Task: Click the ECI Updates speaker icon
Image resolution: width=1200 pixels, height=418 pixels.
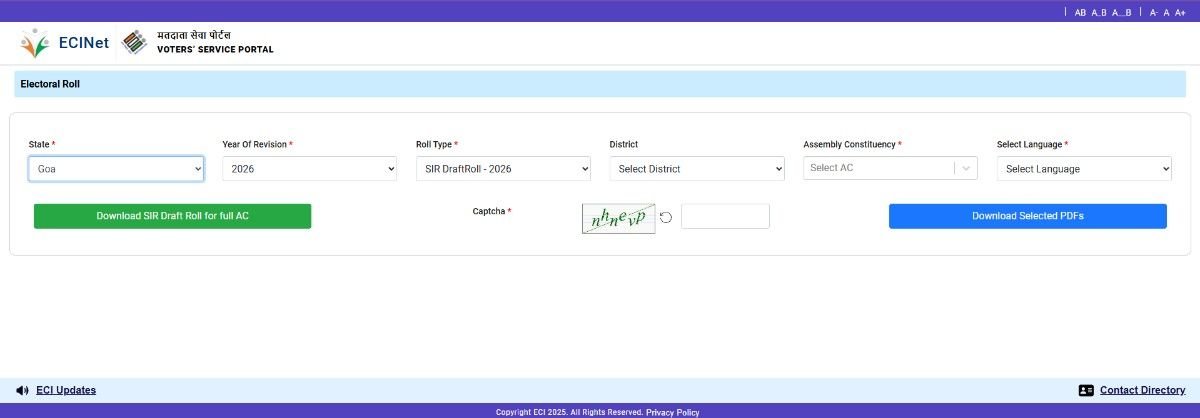Action: point(22,390)
